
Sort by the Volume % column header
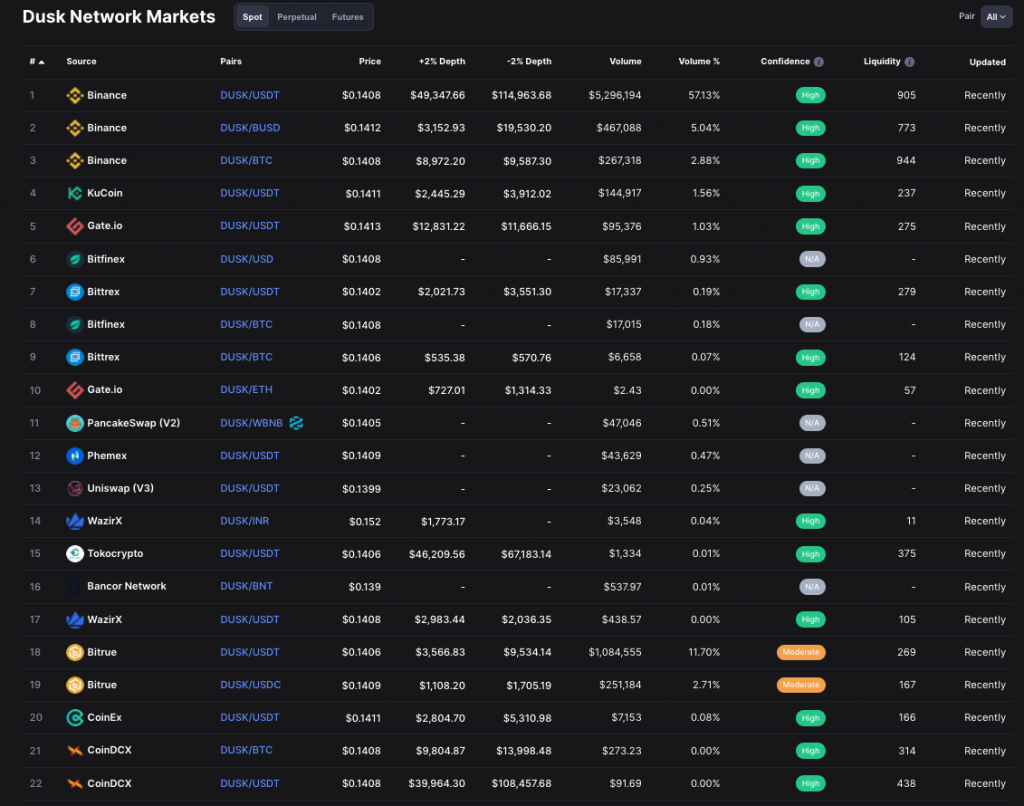coord(699,61)
